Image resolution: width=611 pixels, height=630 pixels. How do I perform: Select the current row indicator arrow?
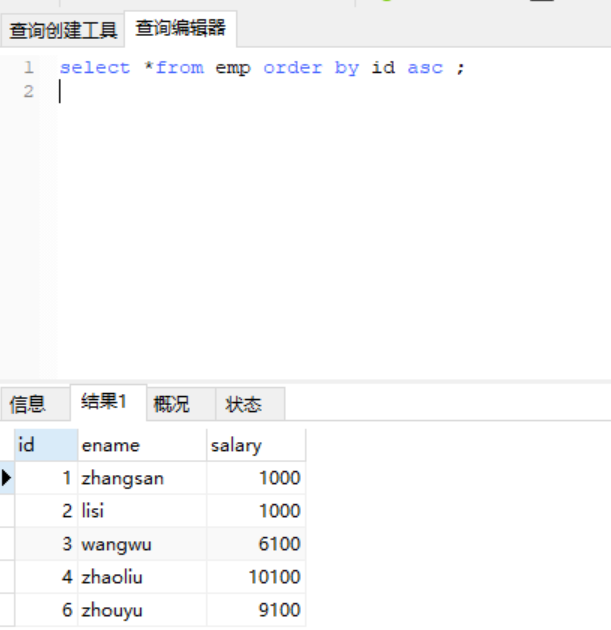coord(6,478)
